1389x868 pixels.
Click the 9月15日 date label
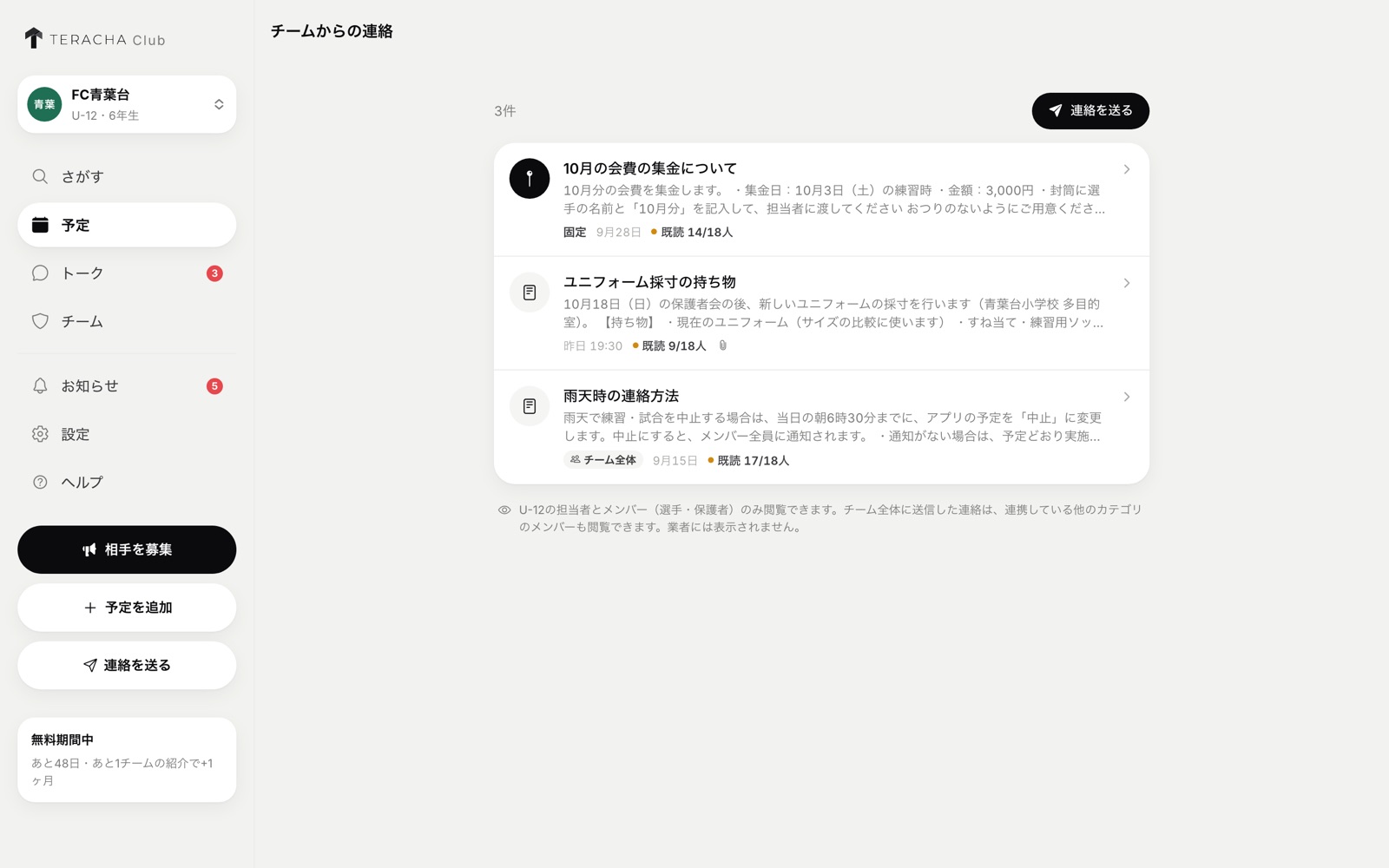click(675, 461)
